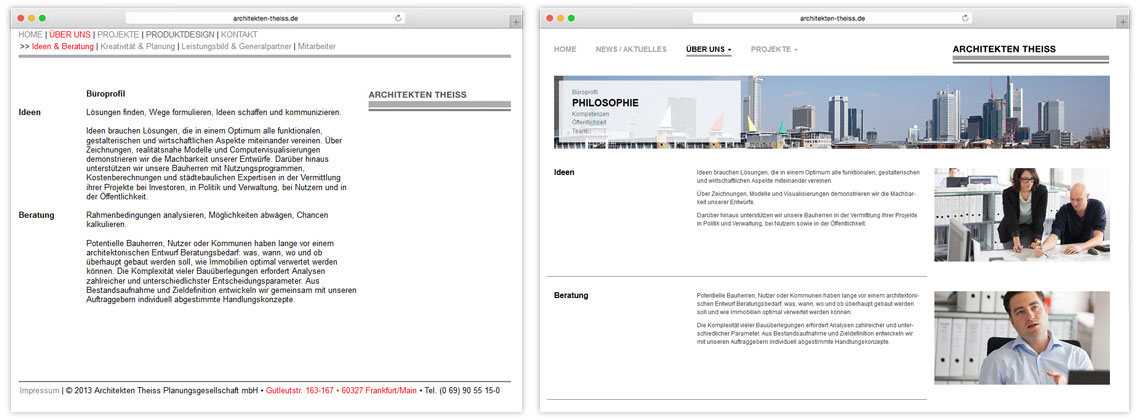Click Beratung heading in left window
This screenshot has width=1140, height=420.
tap(36, 215)
